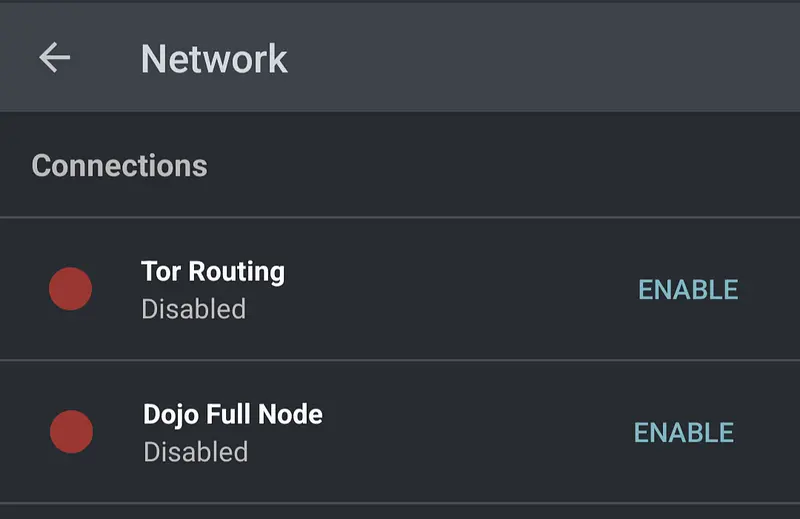Enable Tor Routing
The width and height of the screenshot is (800, 519).
[x=688, y=290]
